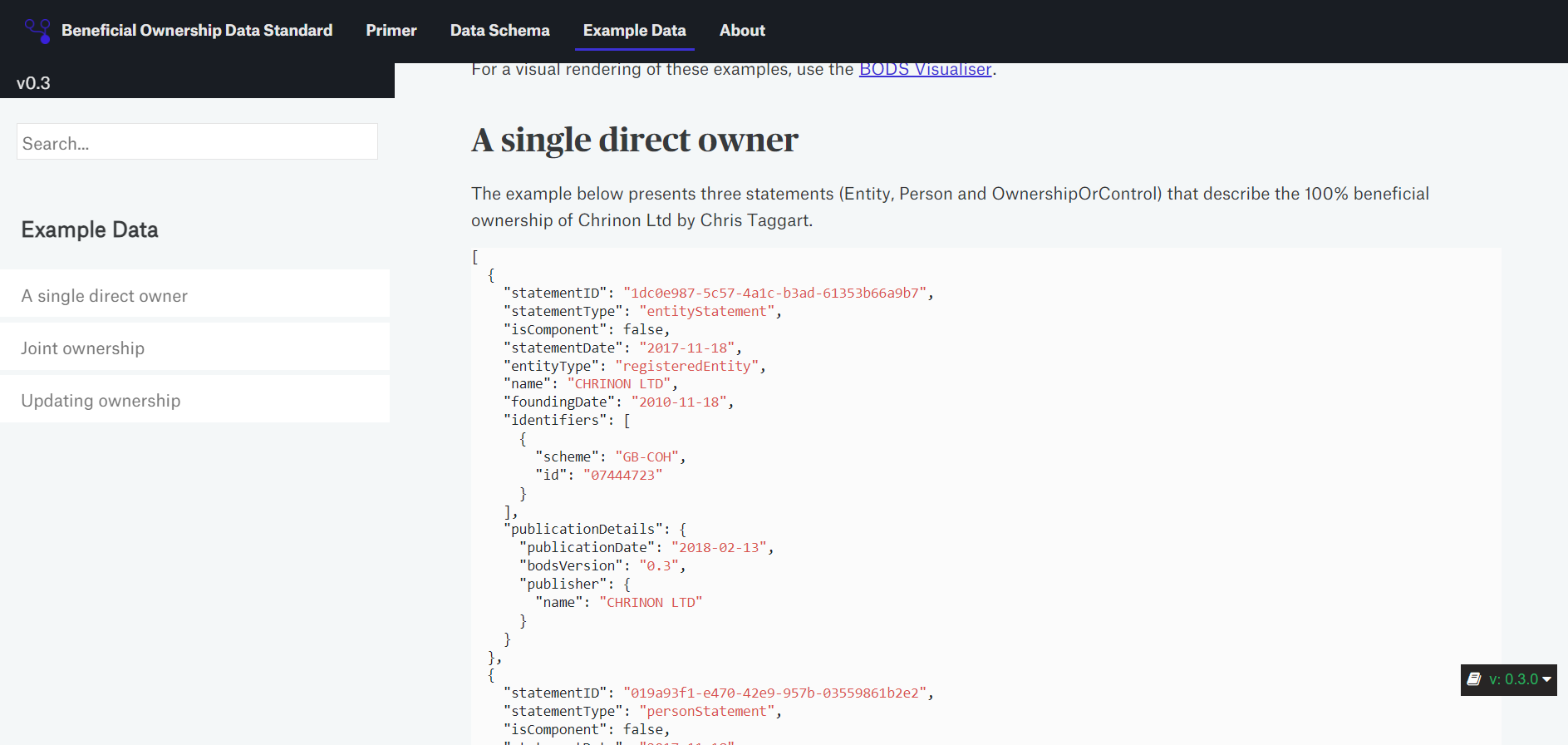The image size is (1568, 745).
Task: Navigate to Updating ownership in sidebar
Action: (x=101, y=401)
